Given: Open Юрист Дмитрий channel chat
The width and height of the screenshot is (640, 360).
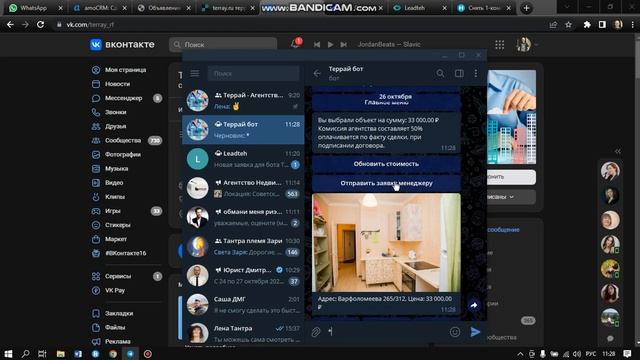Looking at the screenshot, I should point(243,276).
